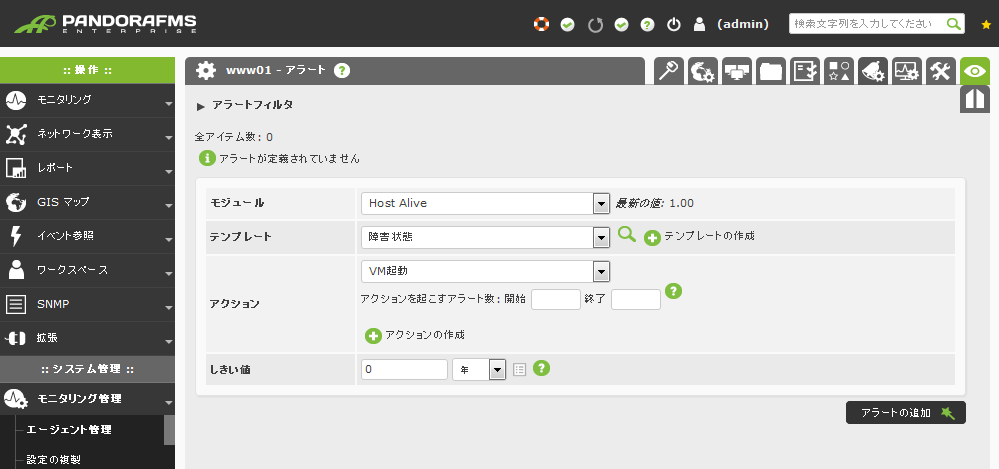This screenshot has height=469, width=999.
Task: Click the second green checkmark status icon
Action: [621, 25]
